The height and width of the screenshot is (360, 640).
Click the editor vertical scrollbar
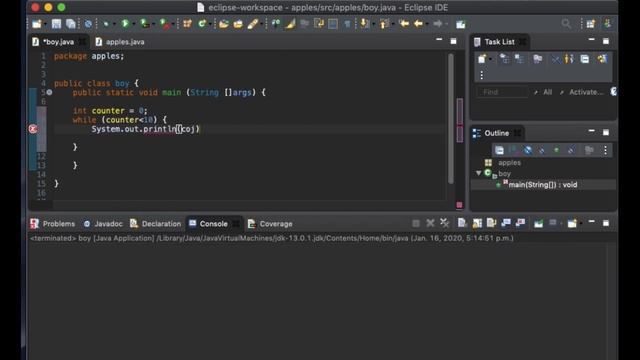pyautogui.click(x=451, y=119)
